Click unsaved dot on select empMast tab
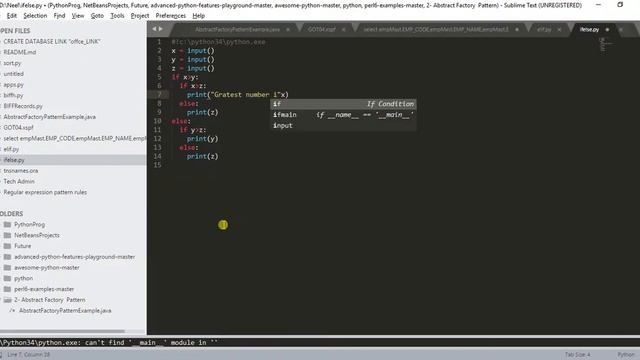 517,29
